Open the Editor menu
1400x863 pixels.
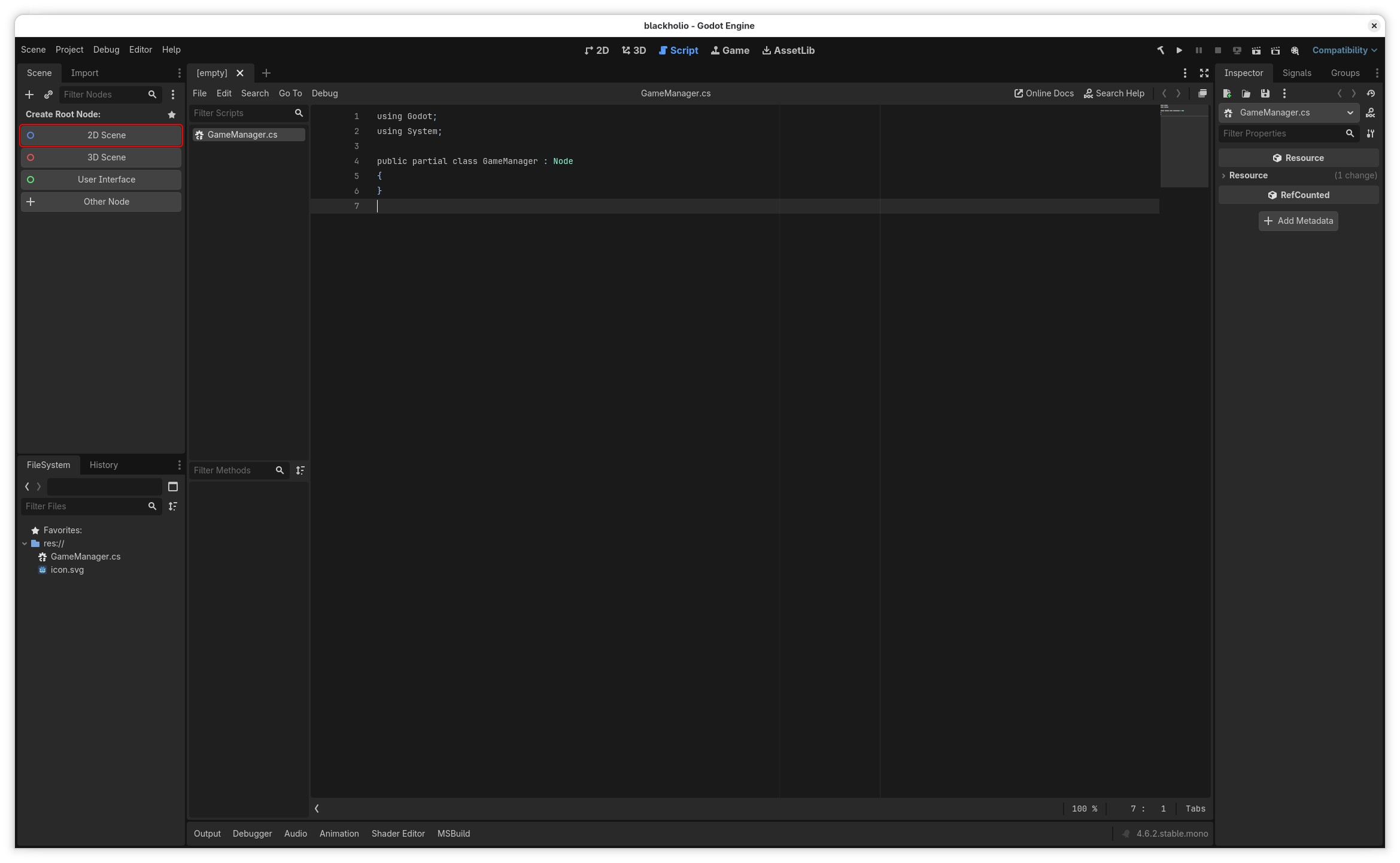tap(141, 50)
